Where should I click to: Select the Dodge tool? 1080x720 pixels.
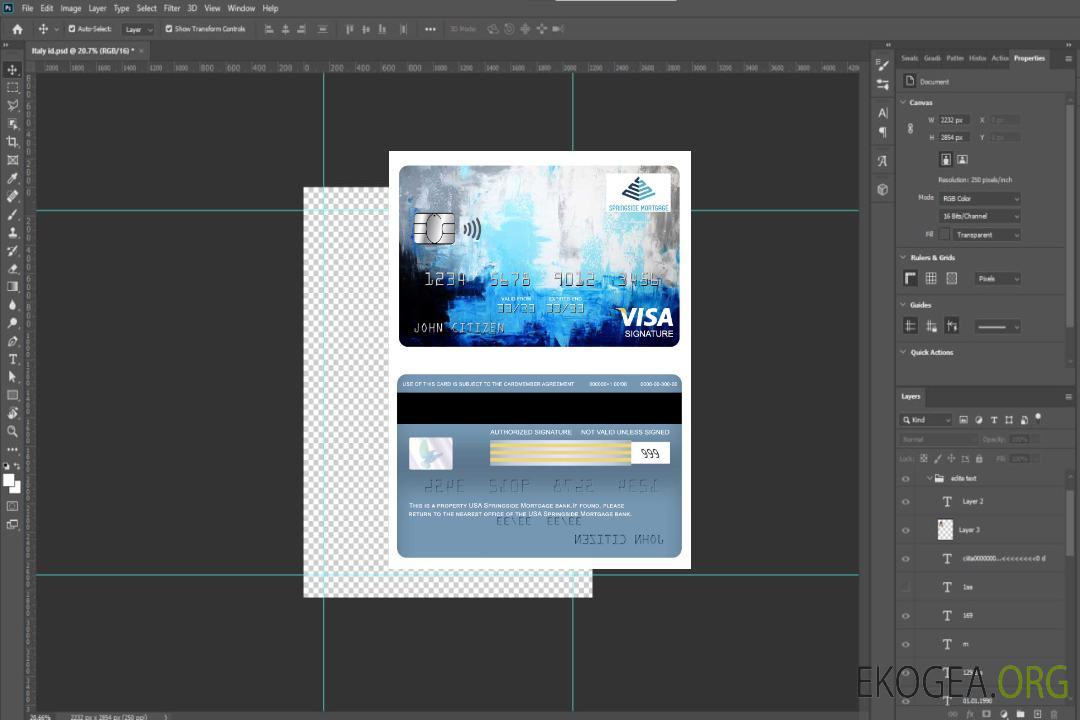12,322
